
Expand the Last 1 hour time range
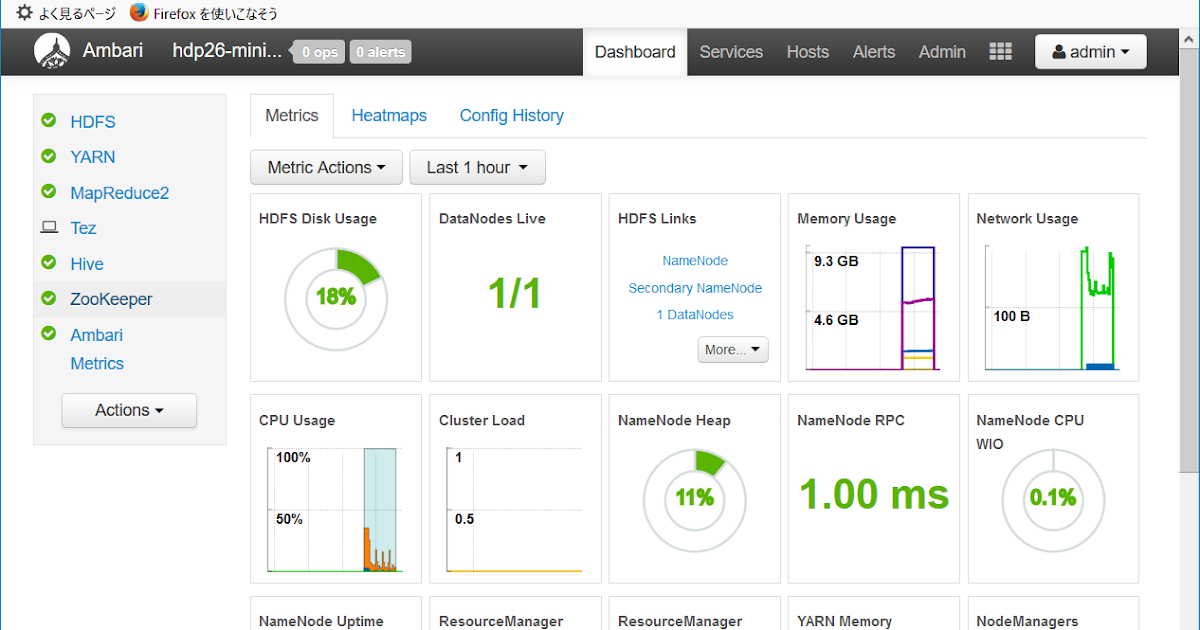coord(477,168)
